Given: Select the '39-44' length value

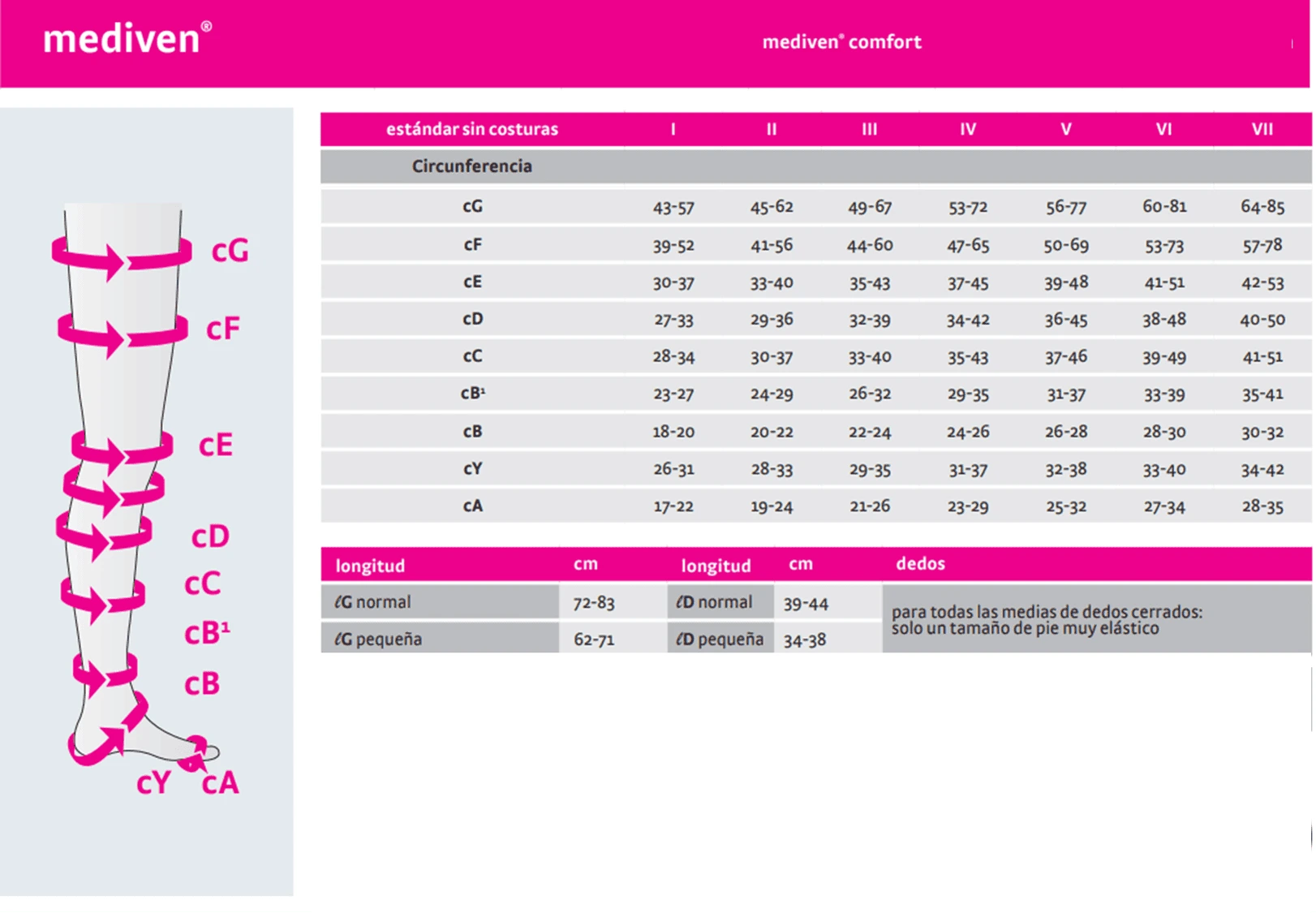Looking at the screenshot, I should click(806, 604).
